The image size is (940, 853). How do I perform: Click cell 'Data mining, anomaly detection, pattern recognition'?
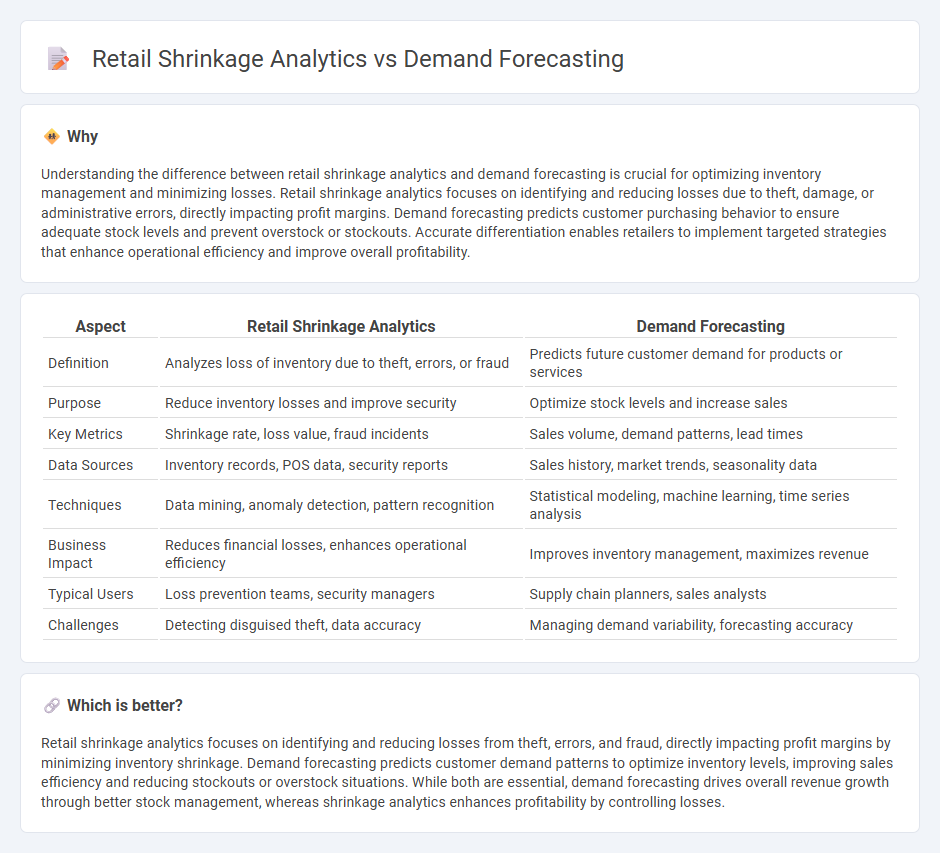click(x=341, y=505)
